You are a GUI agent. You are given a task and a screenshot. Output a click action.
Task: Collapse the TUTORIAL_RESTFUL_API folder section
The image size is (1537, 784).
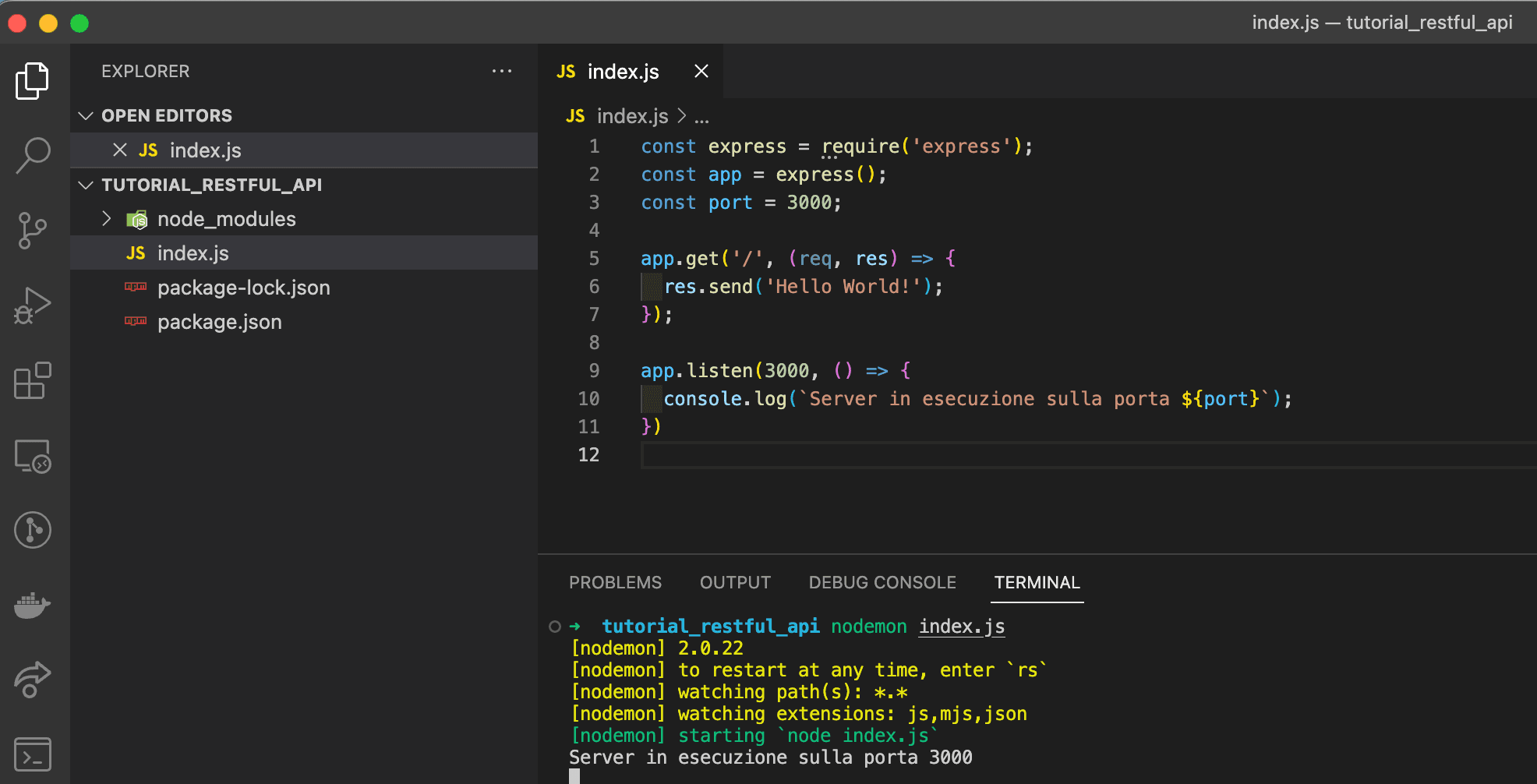[86, 185]
